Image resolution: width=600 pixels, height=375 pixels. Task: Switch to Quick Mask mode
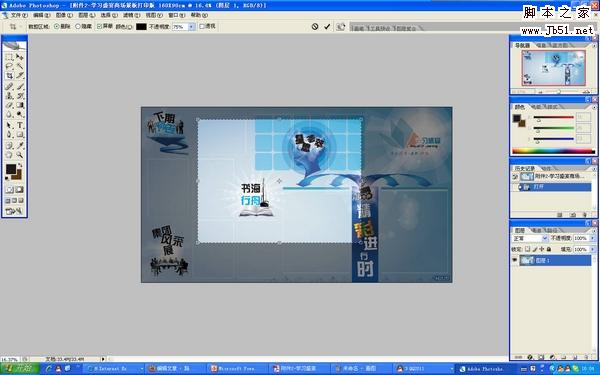[19, 189]
